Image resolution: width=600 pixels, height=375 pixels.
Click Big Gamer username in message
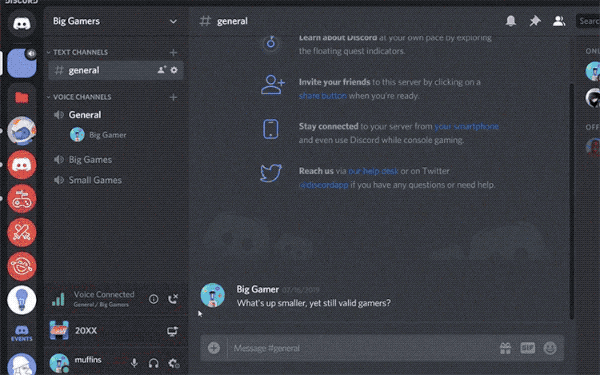click(258, 289)
